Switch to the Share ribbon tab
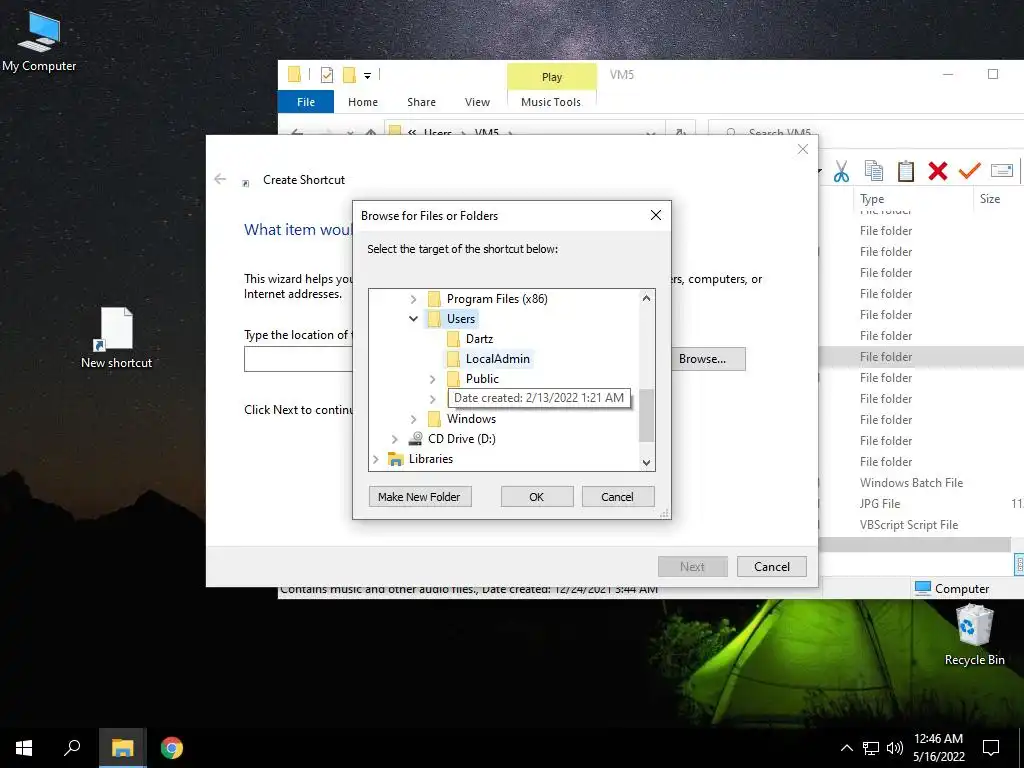1024x768 pixels. point(421,102)
